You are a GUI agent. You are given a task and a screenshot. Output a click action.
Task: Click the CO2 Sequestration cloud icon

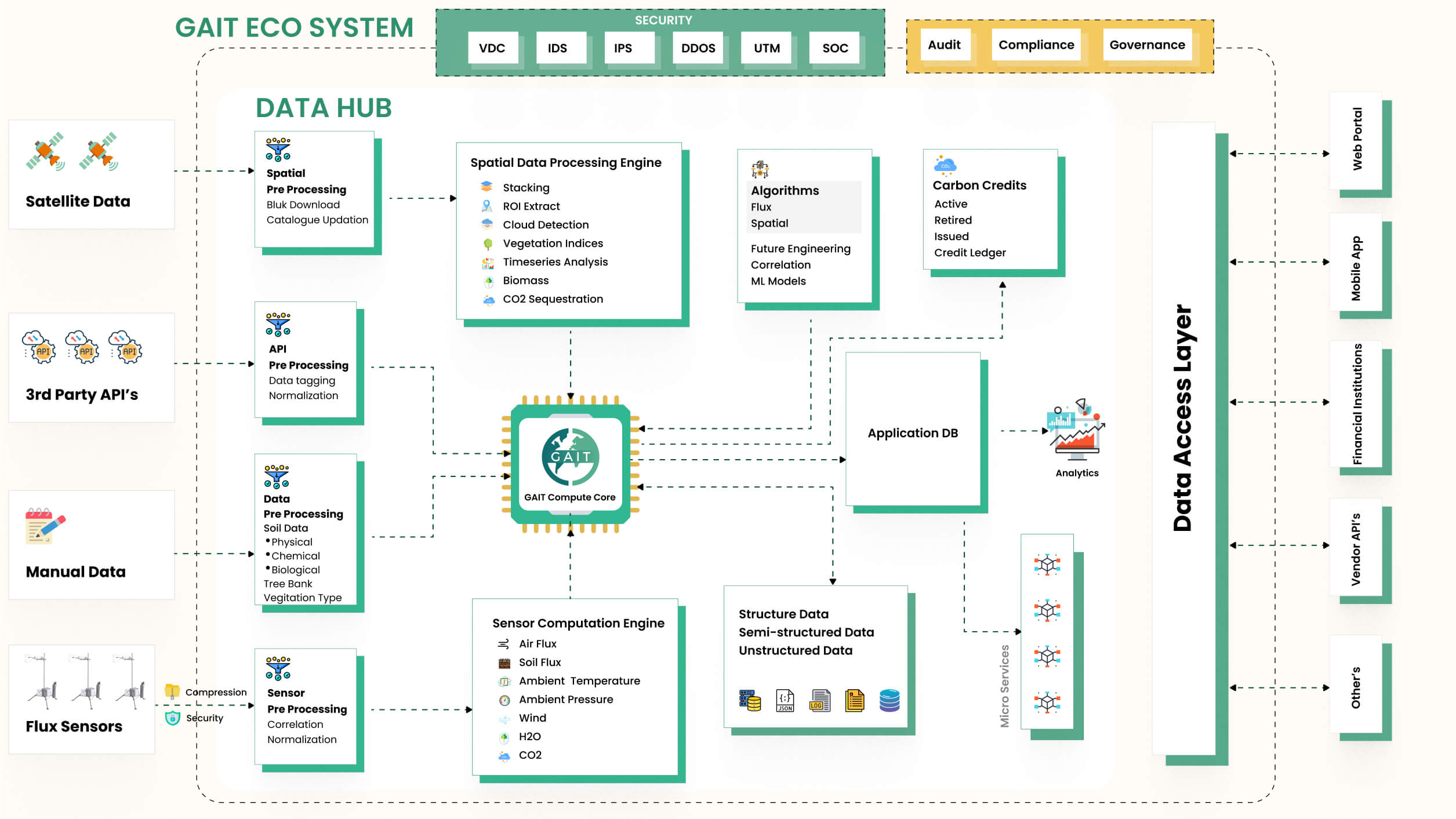click(x=489, y=300)
